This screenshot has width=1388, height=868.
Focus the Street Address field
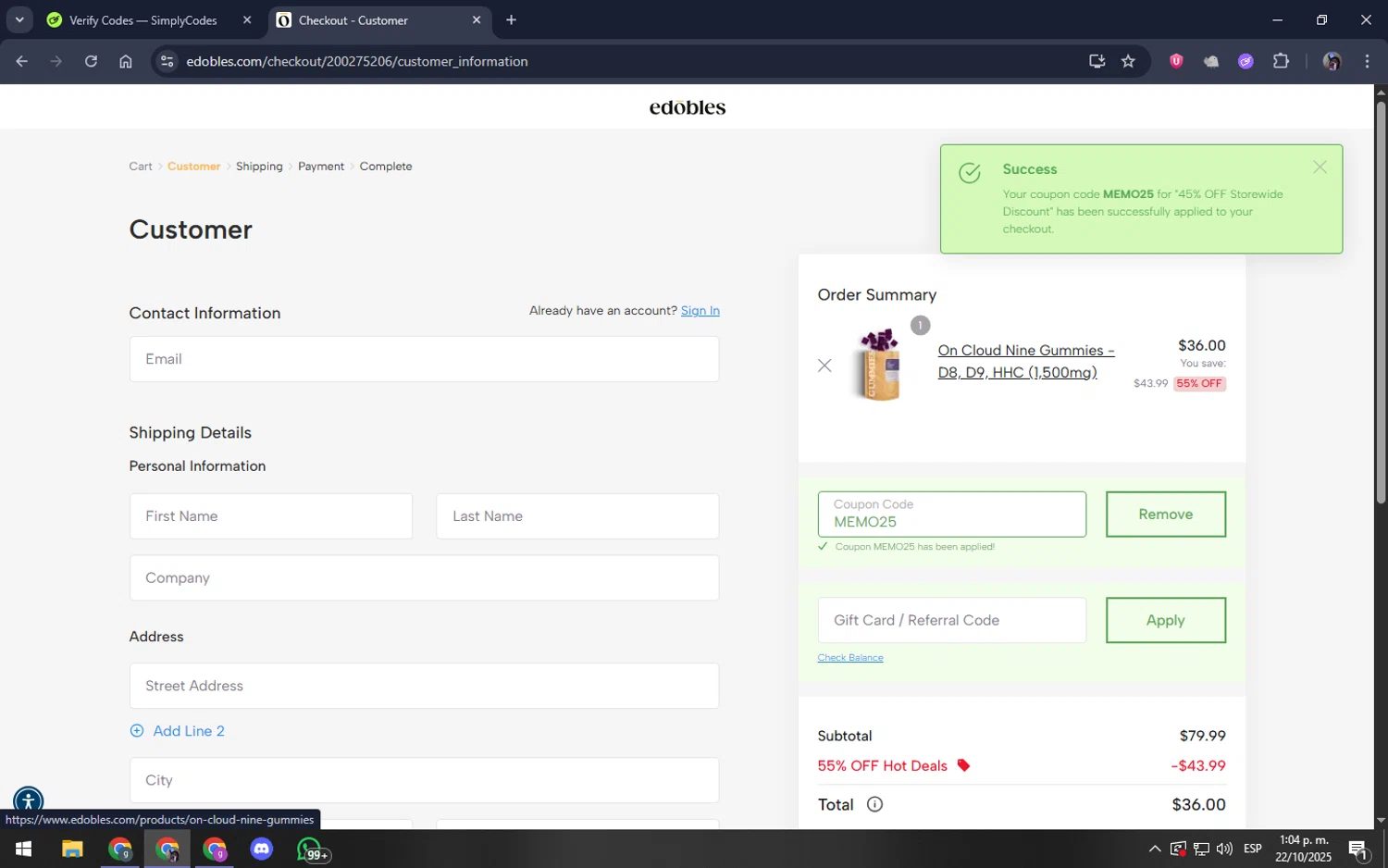[x=424, y=686]
